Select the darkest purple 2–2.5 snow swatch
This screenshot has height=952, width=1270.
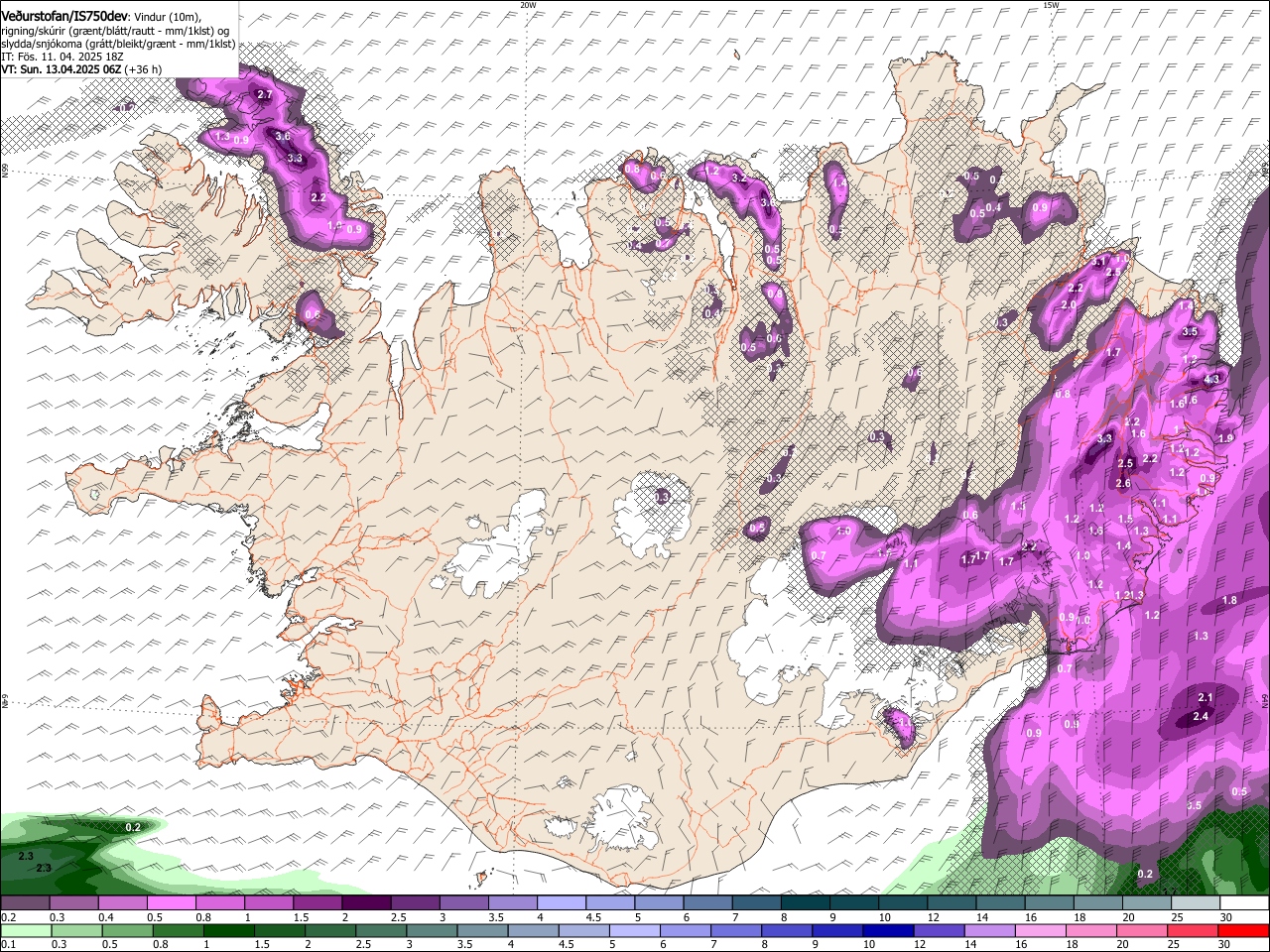tap(366, 904)
